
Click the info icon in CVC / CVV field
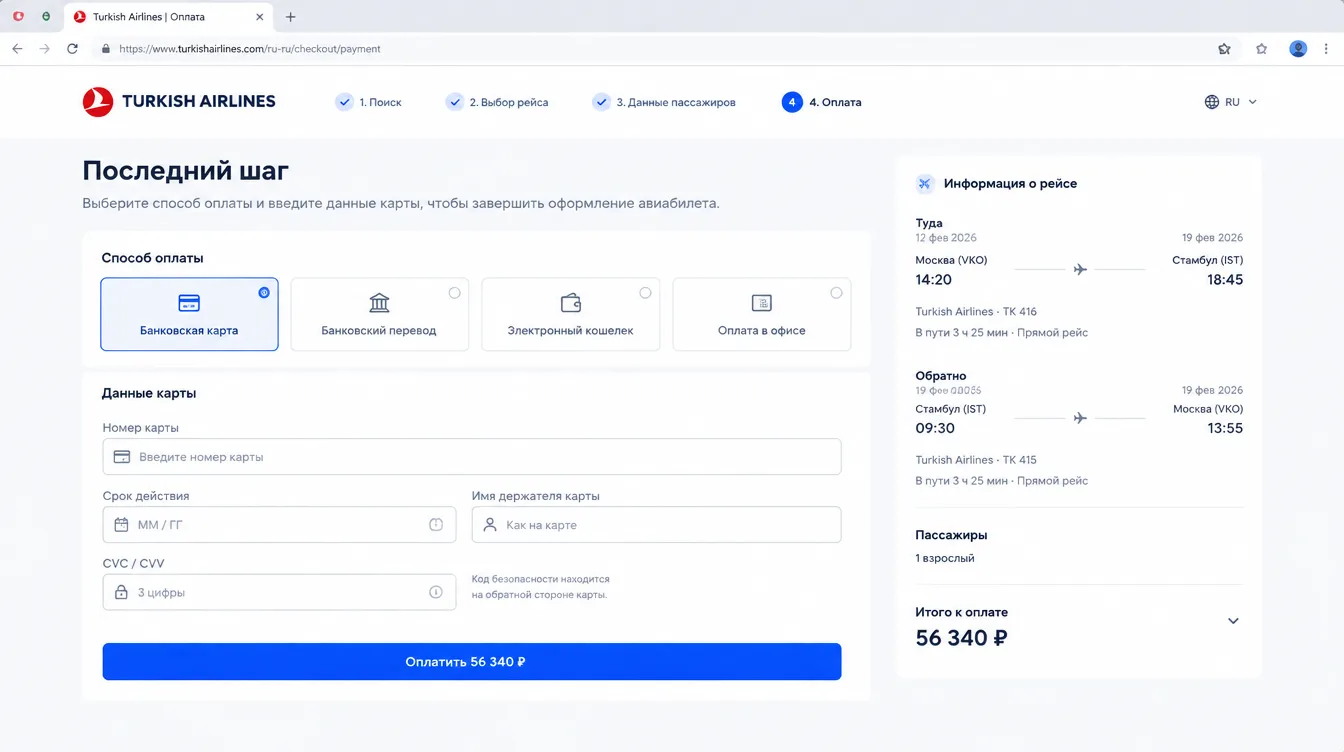(436, 592)
